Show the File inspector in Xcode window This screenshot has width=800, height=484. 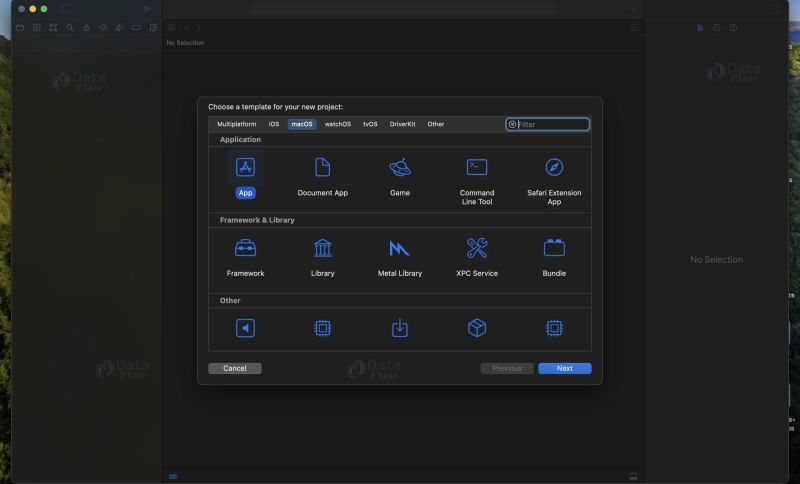point(700,28)
